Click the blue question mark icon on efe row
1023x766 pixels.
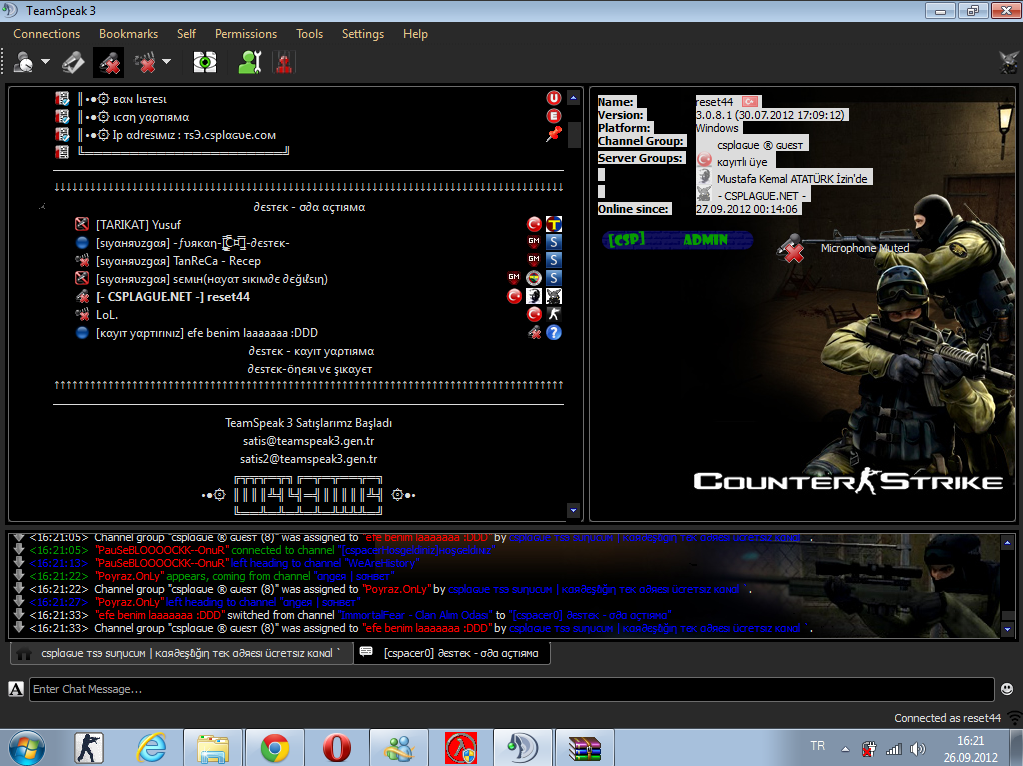click(553, 333)
